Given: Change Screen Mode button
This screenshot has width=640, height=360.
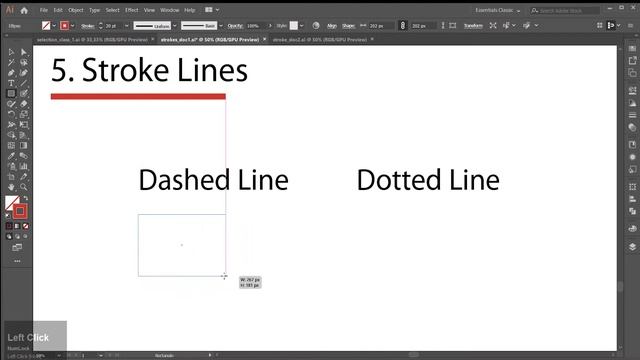Looking at the screenshot, I should click(17, 247).
